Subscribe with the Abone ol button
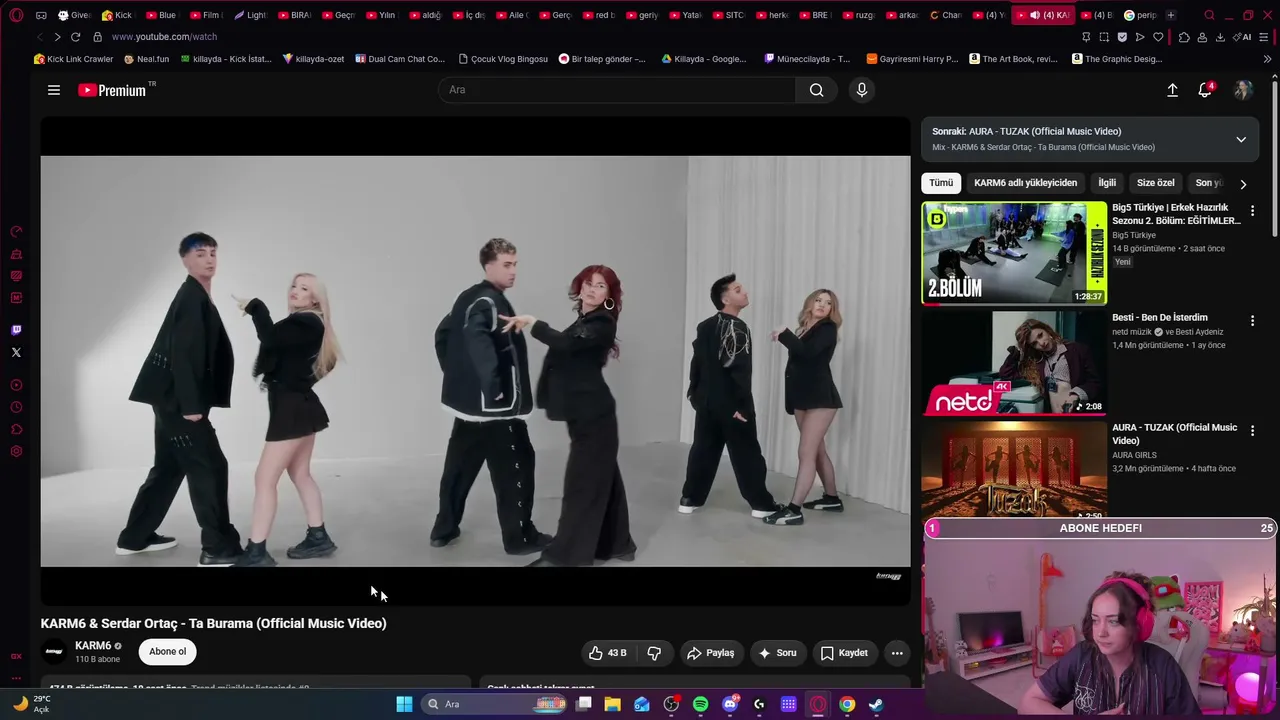The width and height of the screenshot is (1280, 720). tap(167, 652)
